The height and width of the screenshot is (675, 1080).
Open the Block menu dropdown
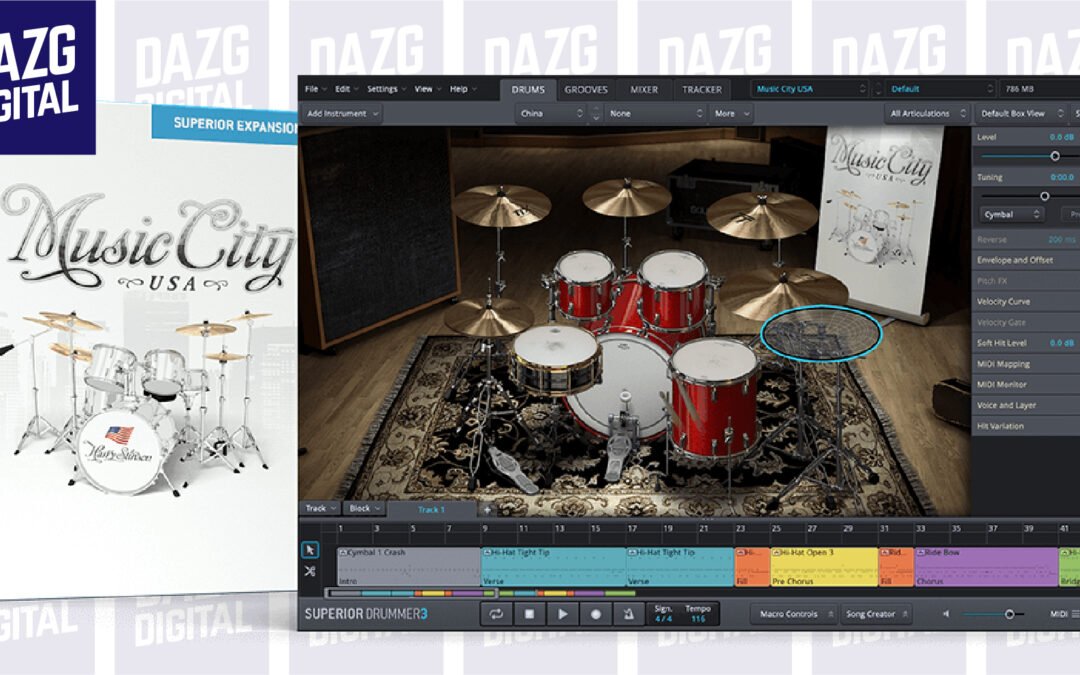point(364,508)
